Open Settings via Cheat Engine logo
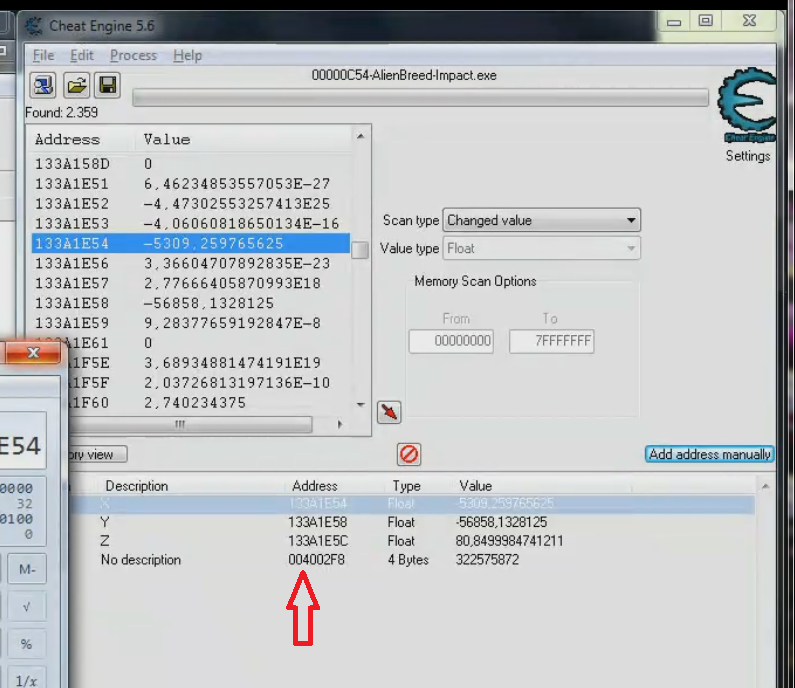Viewport: 795px width, 688px height. (748, 110)
